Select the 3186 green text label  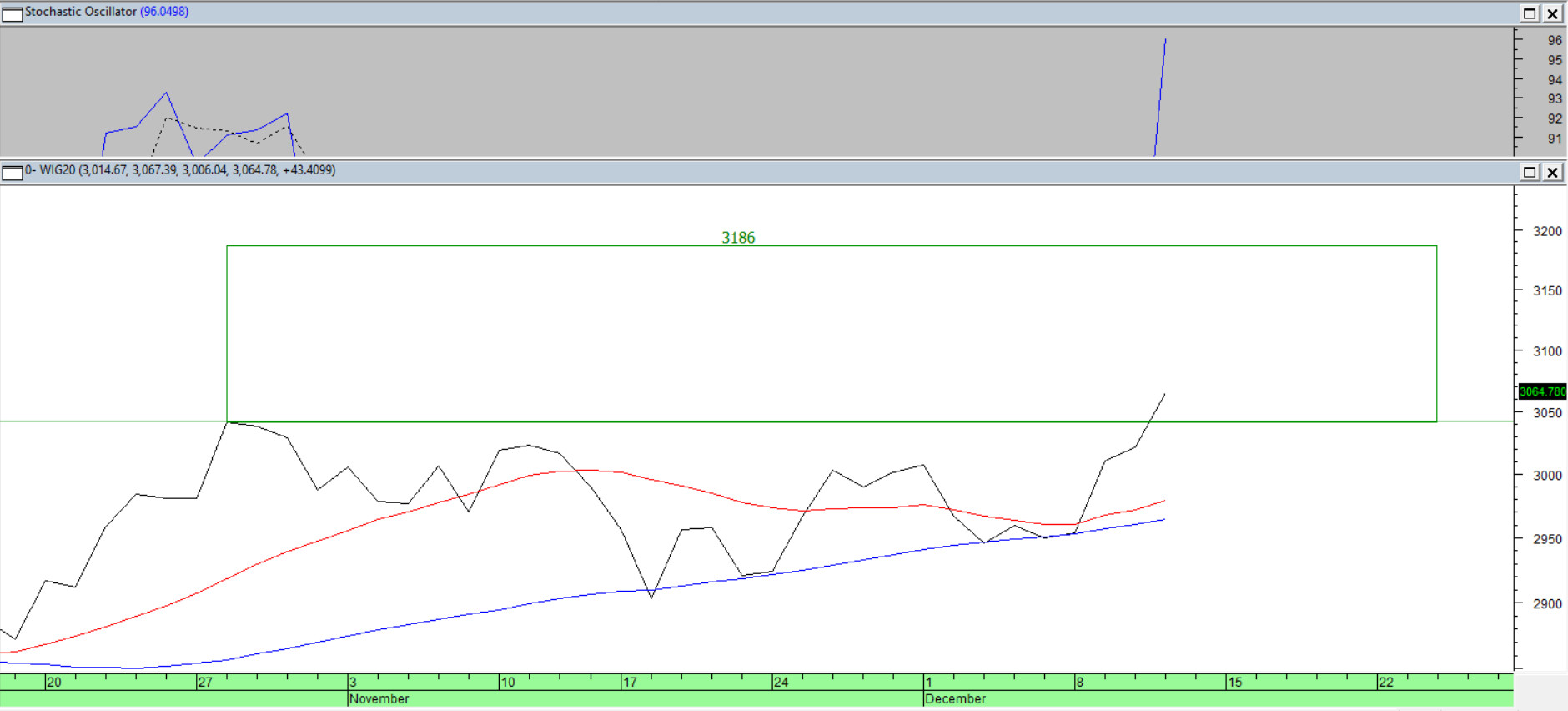(738, 238)
